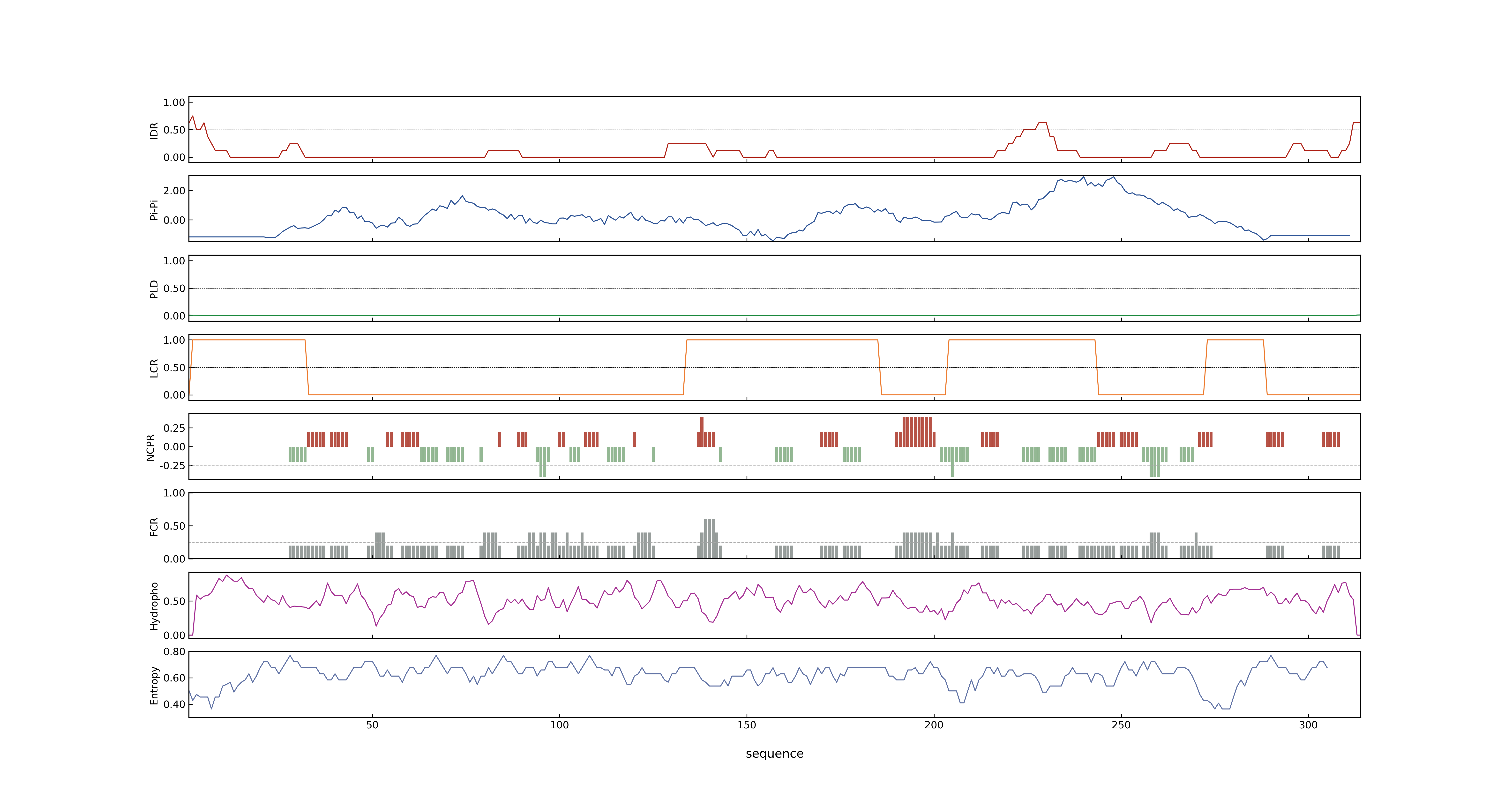The image size is (1512, 806).
Task: Click the 1.00 tick on LCR axis
Action: (x=174, y=340)
